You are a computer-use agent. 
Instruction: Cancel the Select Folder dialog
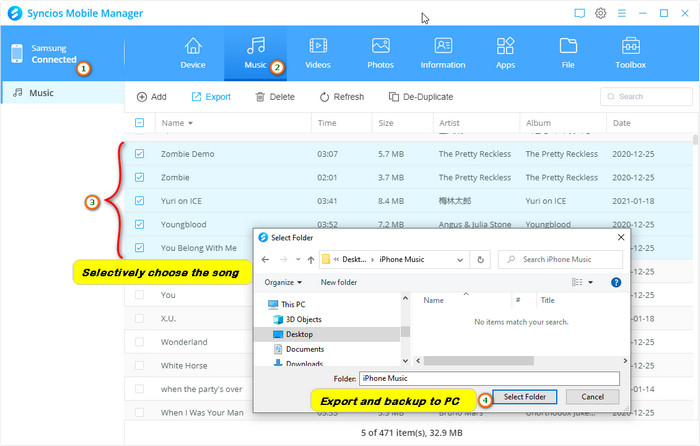pos(592,397)
